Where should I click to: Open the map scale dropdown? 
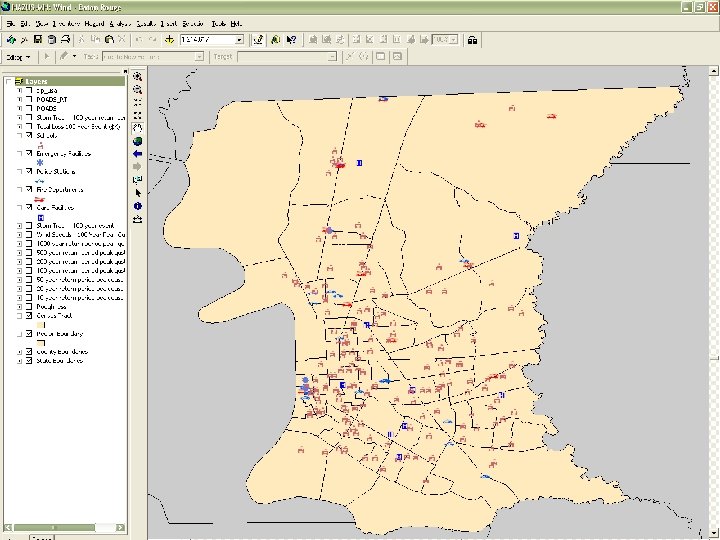tap(239, 40)
